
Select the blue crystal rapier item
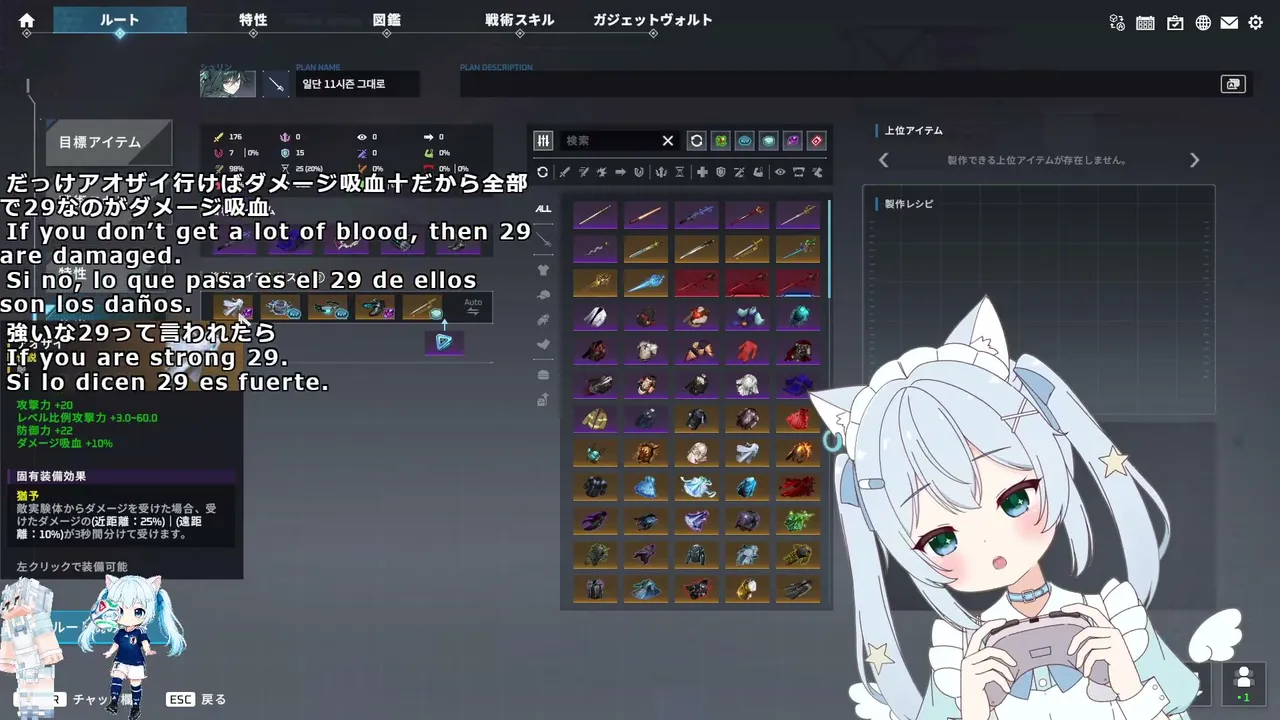click(645, 283)
